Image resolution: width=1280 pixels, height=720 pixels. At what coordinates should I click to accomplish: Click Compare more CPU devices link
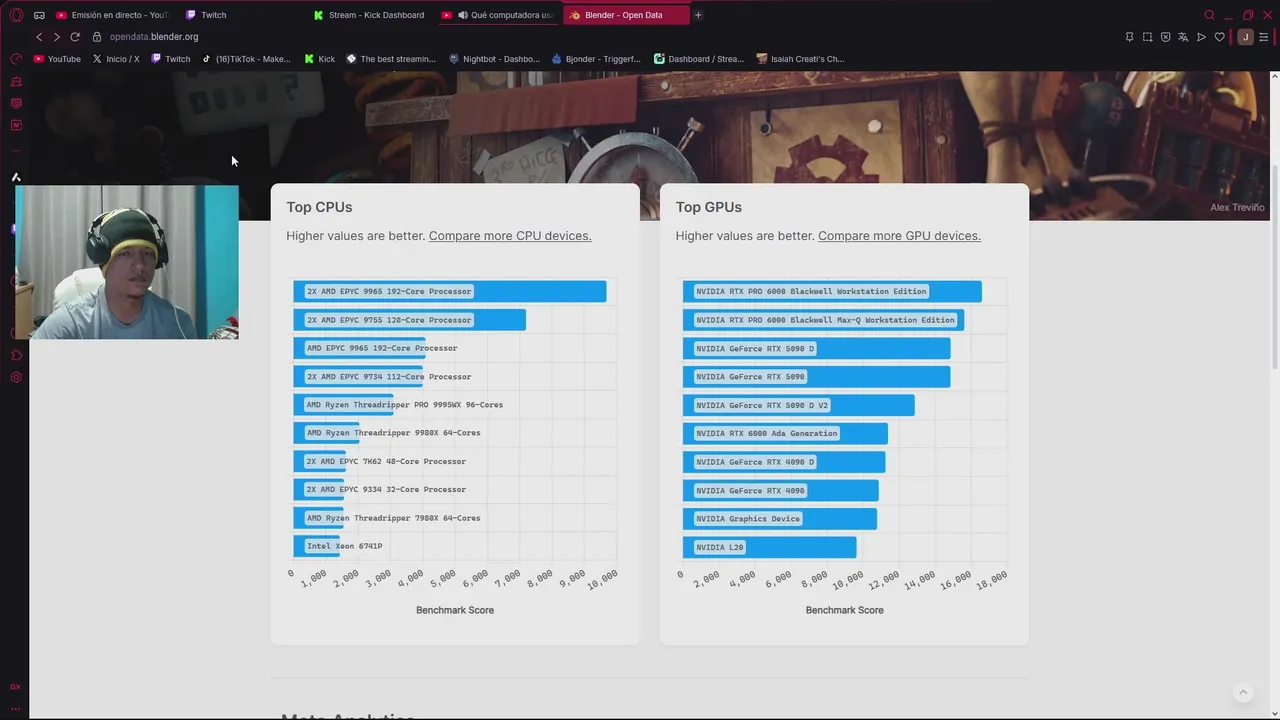[x=510, y=236]
